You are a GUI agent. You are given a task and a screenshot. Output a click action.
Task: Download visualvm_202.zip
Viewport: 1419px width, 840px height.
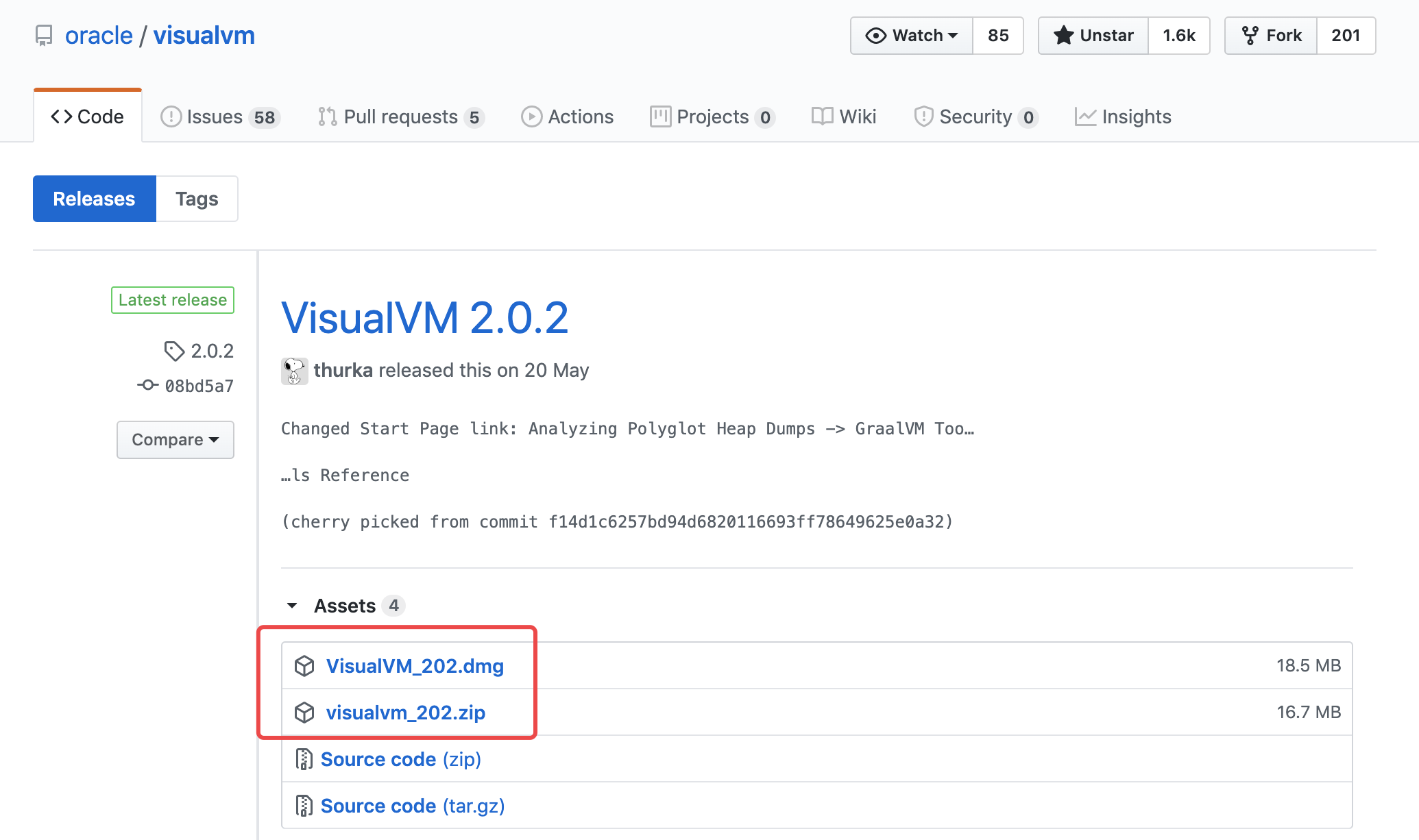pos(406,713)
